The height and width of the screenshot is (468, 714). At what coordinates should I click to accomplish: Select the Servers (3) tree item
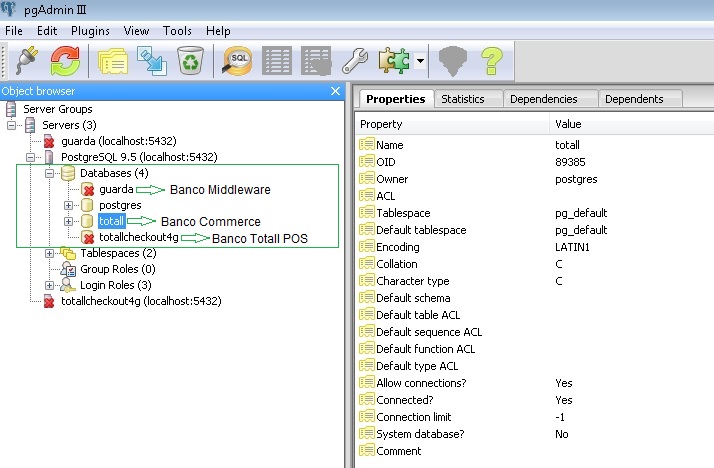pyautogui.click(x=69, y=125)
